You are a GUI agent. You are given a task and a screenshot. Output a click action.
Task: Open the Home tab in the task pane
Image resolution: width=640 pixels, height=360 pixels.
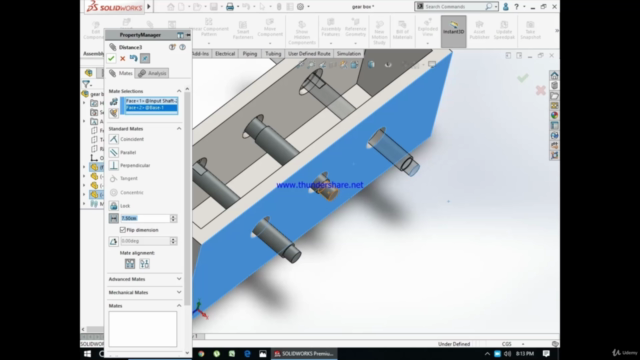(554, 76)
